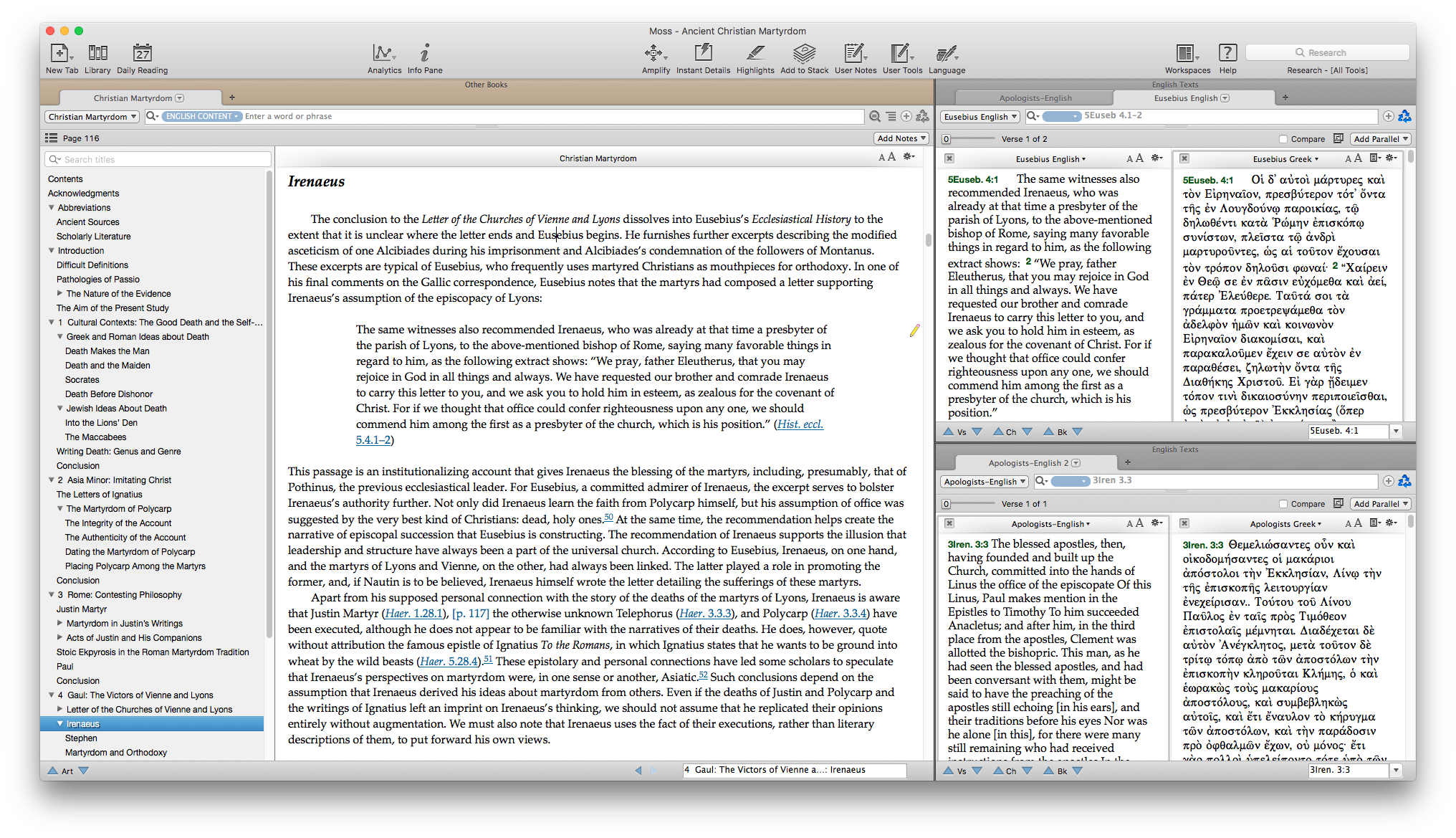
Task: Select Justin Martyr in the contents tree
Action: (82, 609)
